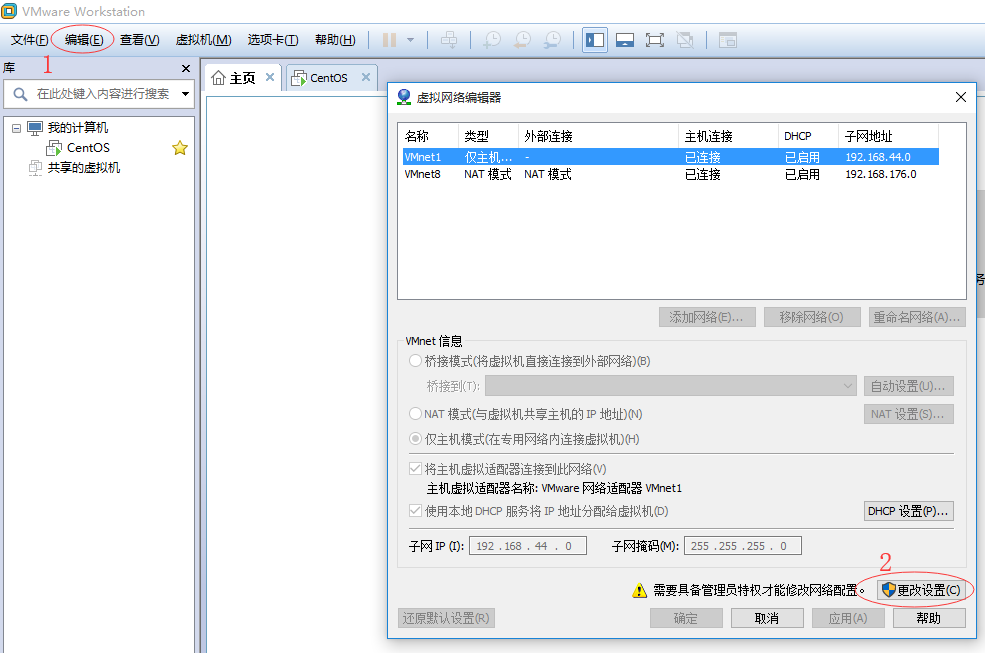
Task: Close the CentOS tab
Action: (x=366, y=77)
